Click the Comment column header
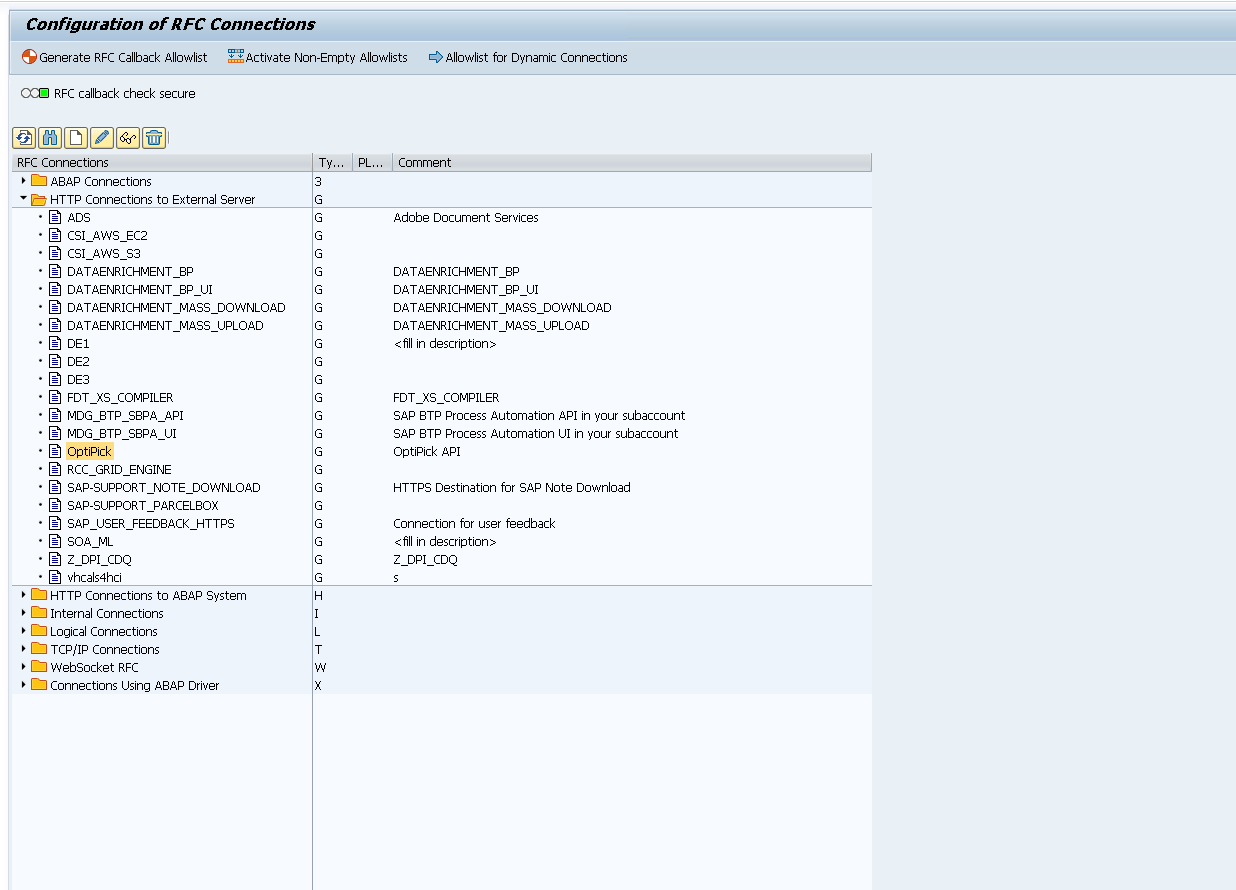The width and height of the screenshot is (1236, 890). point(425,162)
